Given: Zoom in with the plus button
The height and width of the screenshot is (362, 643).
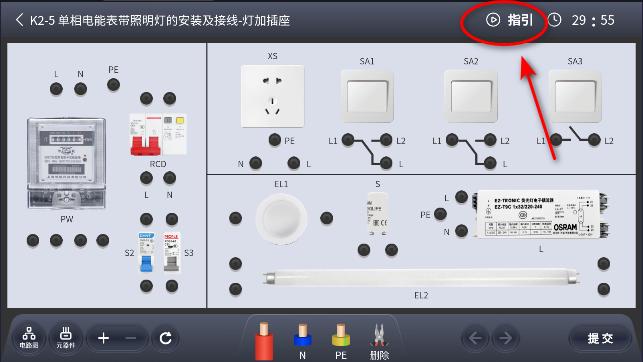Looking at the screenshot, I should click(103, 338).
